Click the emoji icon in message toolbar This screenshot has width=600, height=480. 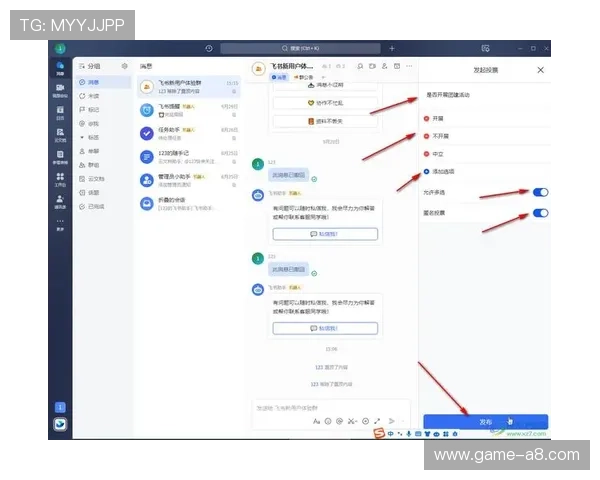tap(328, 421)
